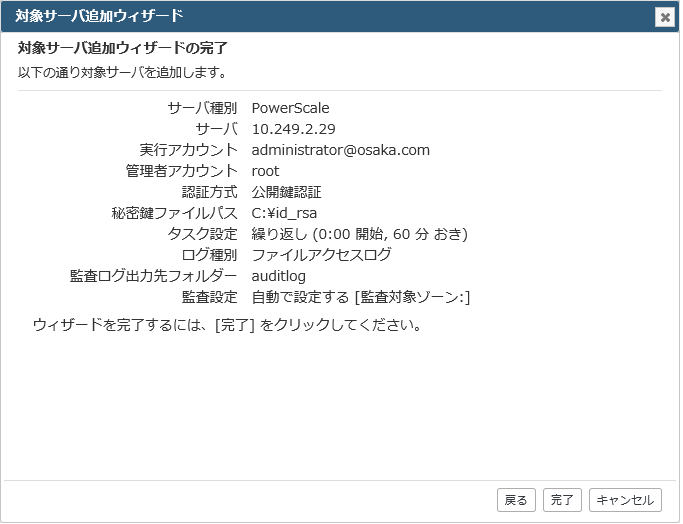Image resolution: width=683 pixels, height=524 pixels.
Task: Click administrator@osaka.com account value
Action: [x=341, y=150]
